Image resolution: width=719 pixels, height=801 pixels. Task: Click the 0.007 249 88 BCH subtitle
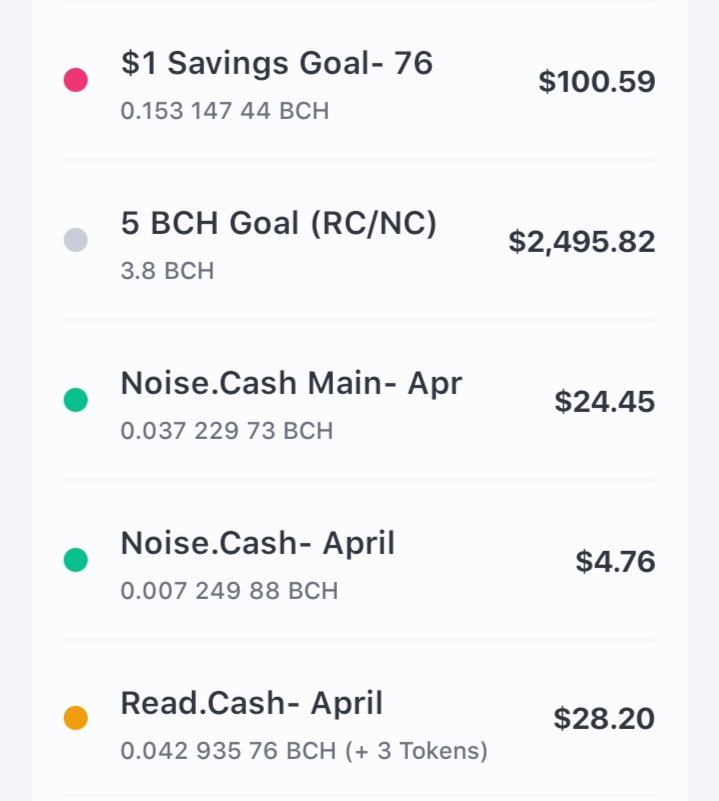tap(229, 591)
